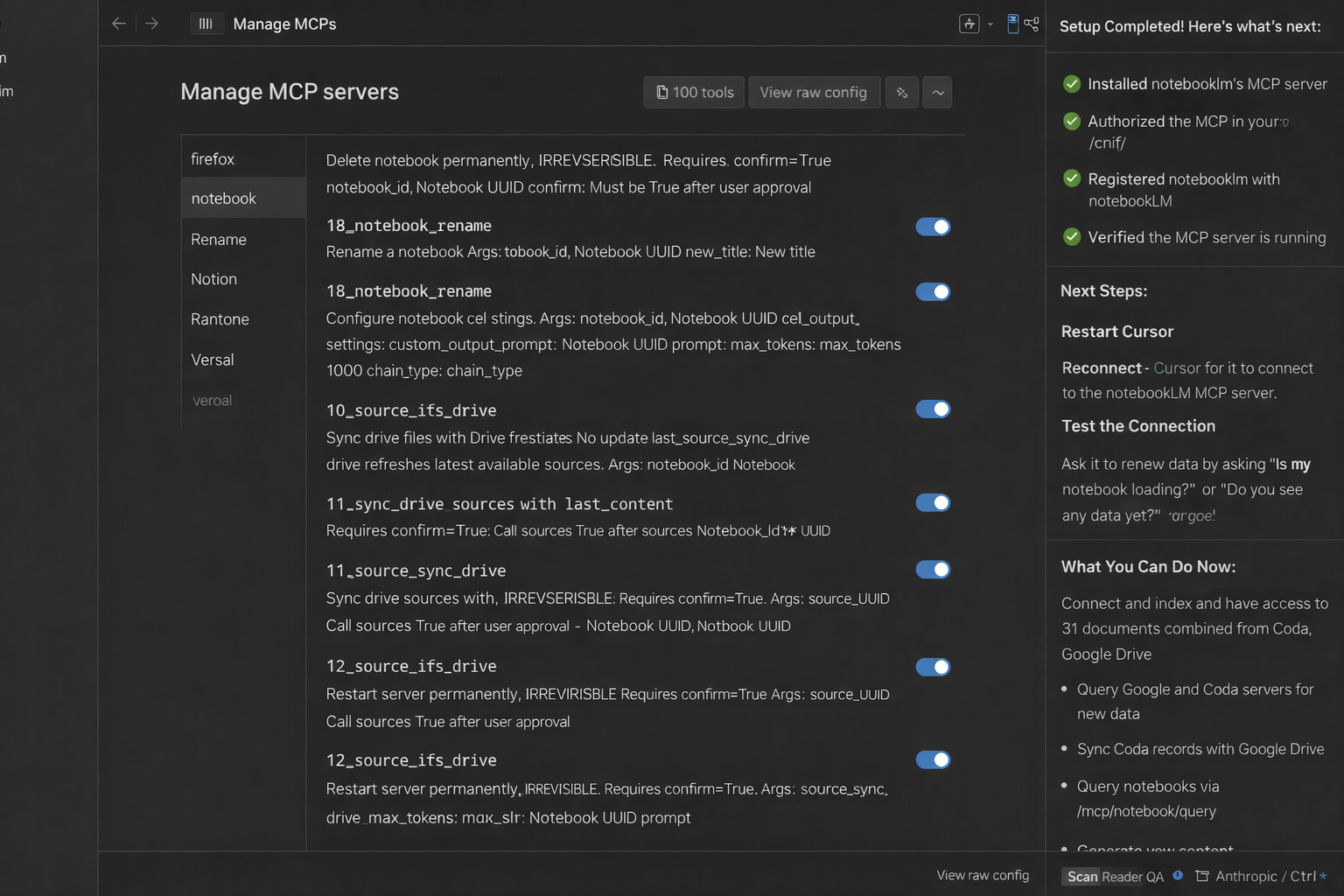Click the tilde button in the header toolbar

tap(937, 93)
